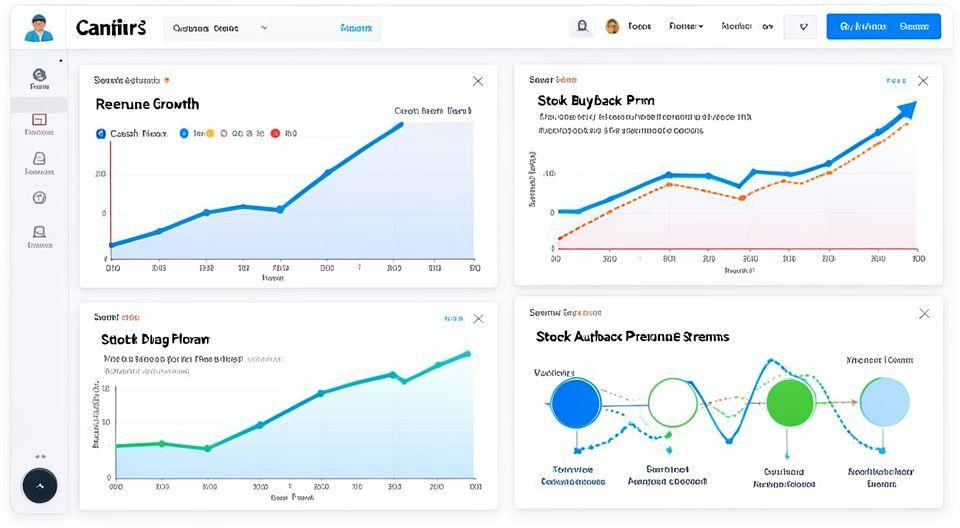Close the Stock Buyback chart panel

coord(923,81)
